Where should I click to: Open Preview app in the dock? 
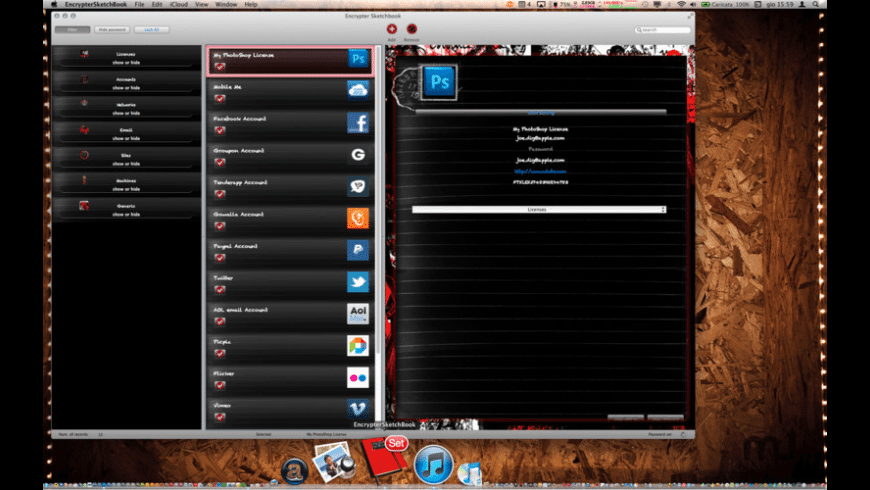click(333, 462)
